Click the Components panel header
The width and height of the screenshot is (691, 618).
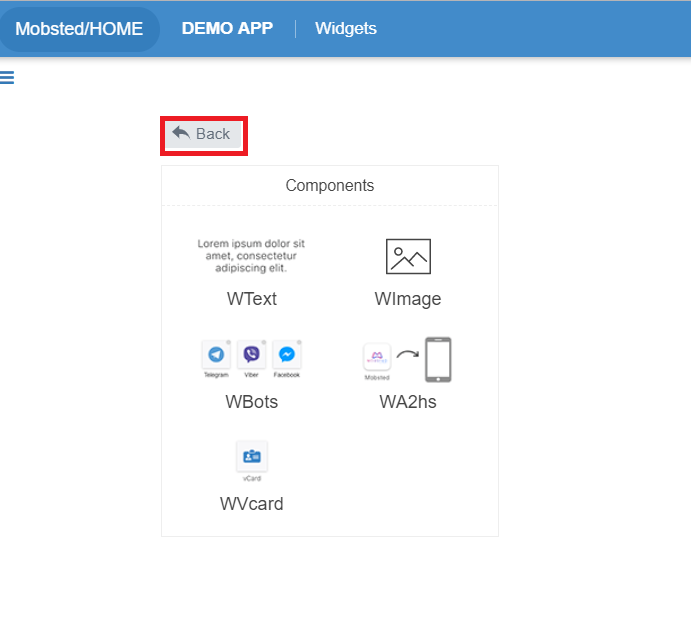pos(330,186)
